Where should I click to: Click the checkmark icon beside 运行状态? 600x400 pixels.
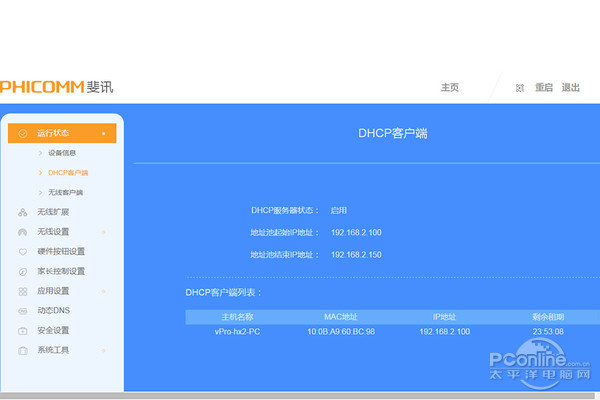point(23,133)
